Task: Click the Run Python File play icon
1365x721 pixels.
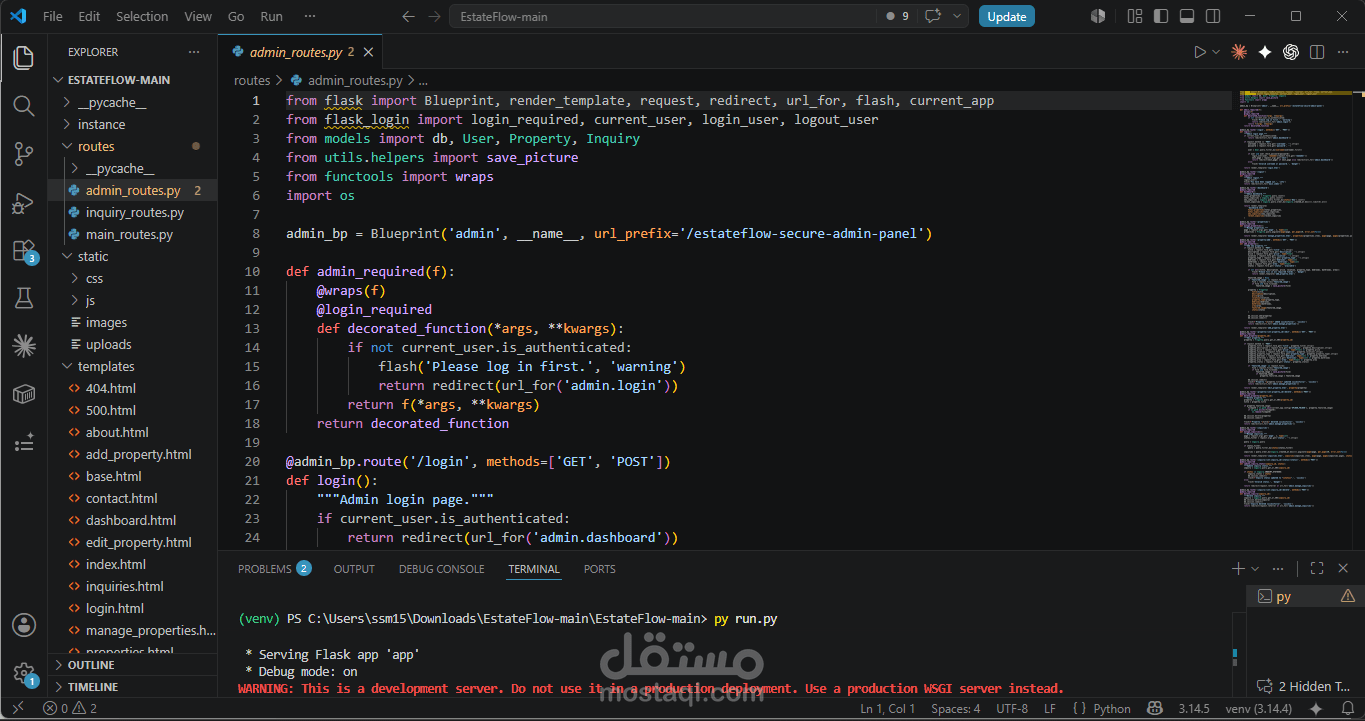Action: (x=1200, y=52)
